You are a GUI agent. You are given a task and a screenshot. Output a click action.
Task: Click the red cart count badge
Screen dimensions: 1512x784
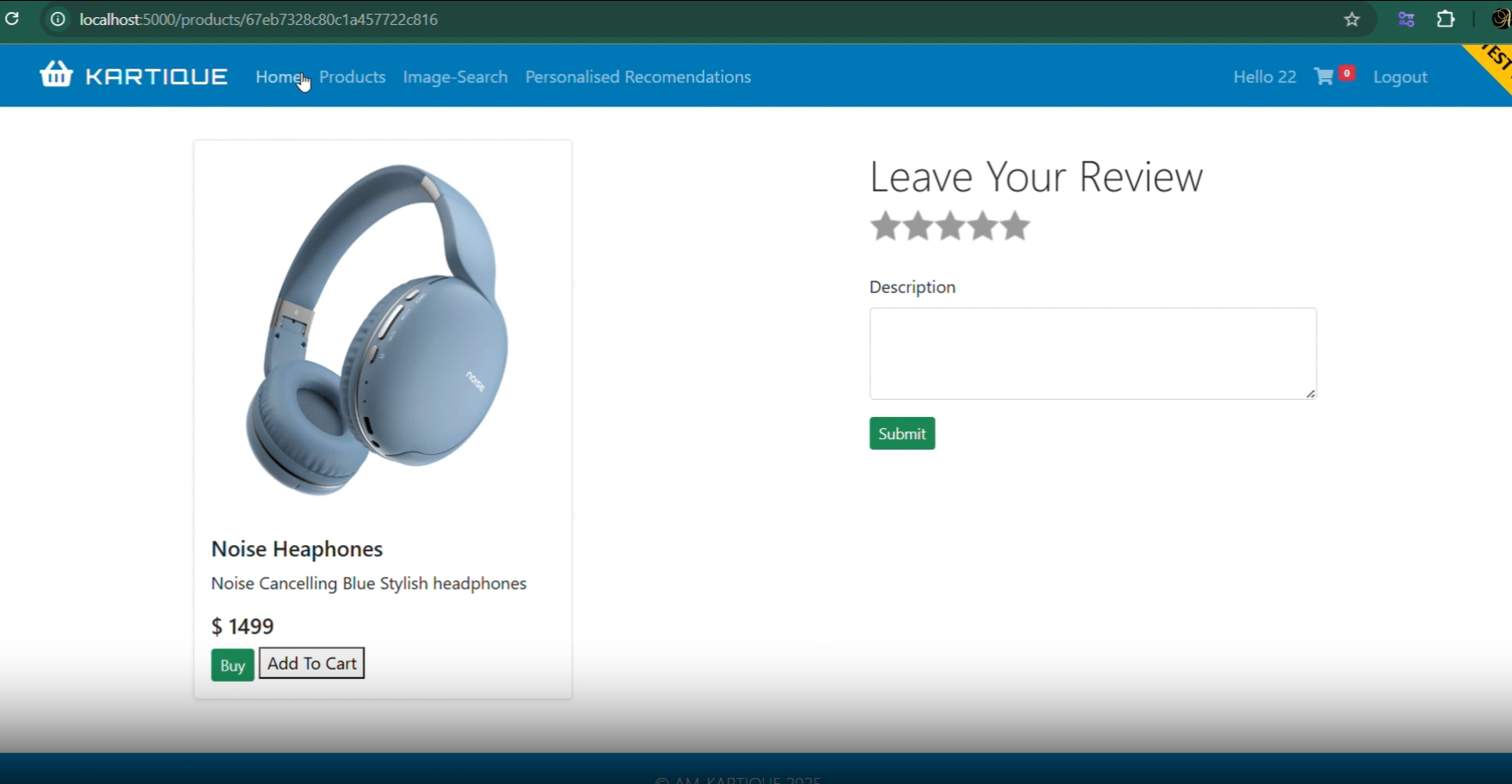tap(1347, 73)
